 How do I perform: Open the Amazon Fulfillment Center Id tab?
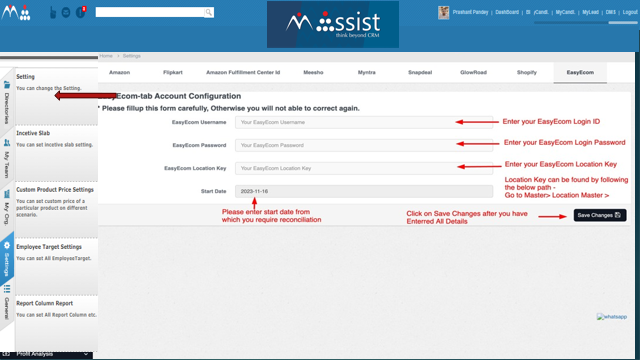click(243, 72)
